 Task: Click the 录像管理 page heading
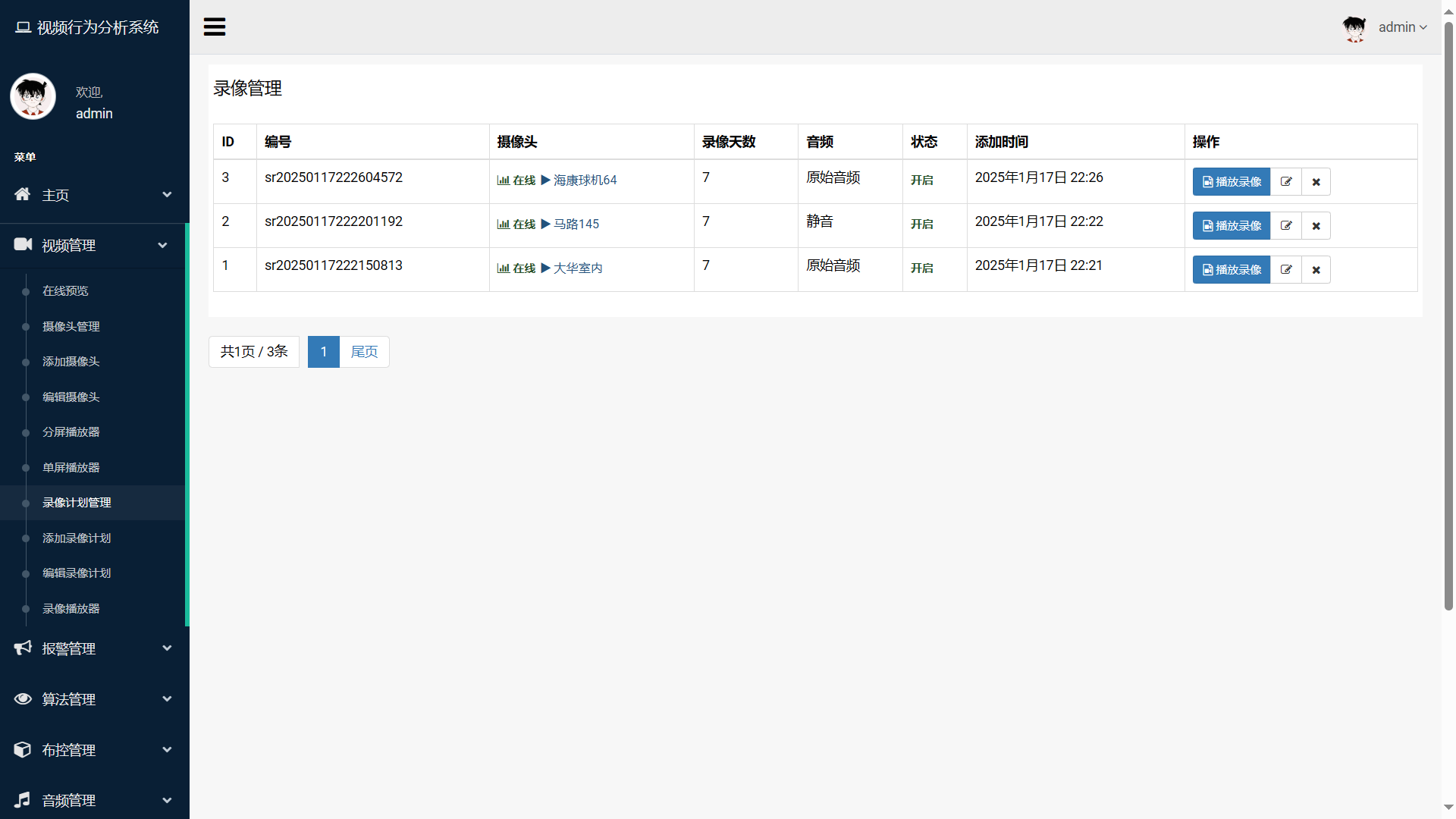pyautogui.click(x=248, y=89)
